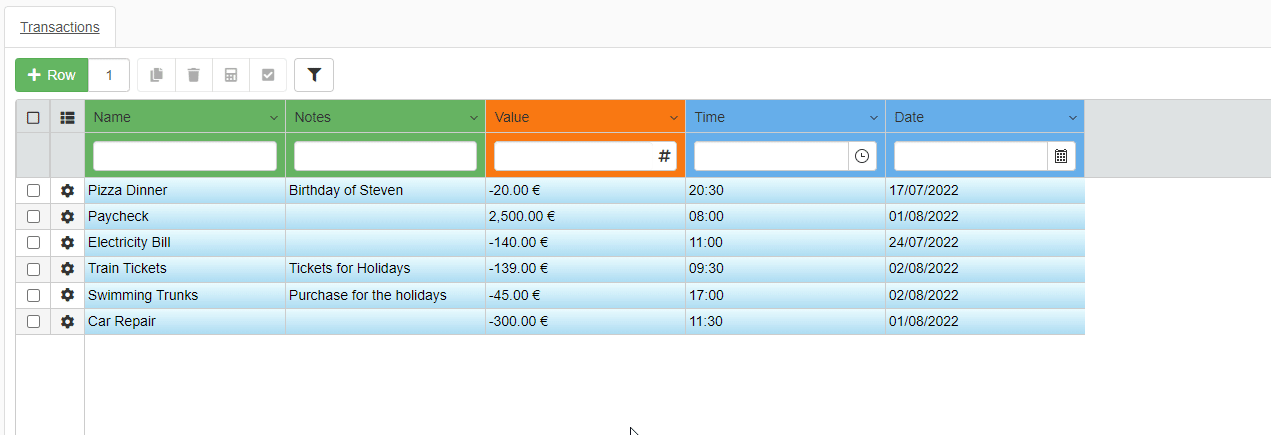Click the duplicate rows toolbar icon

156,75
